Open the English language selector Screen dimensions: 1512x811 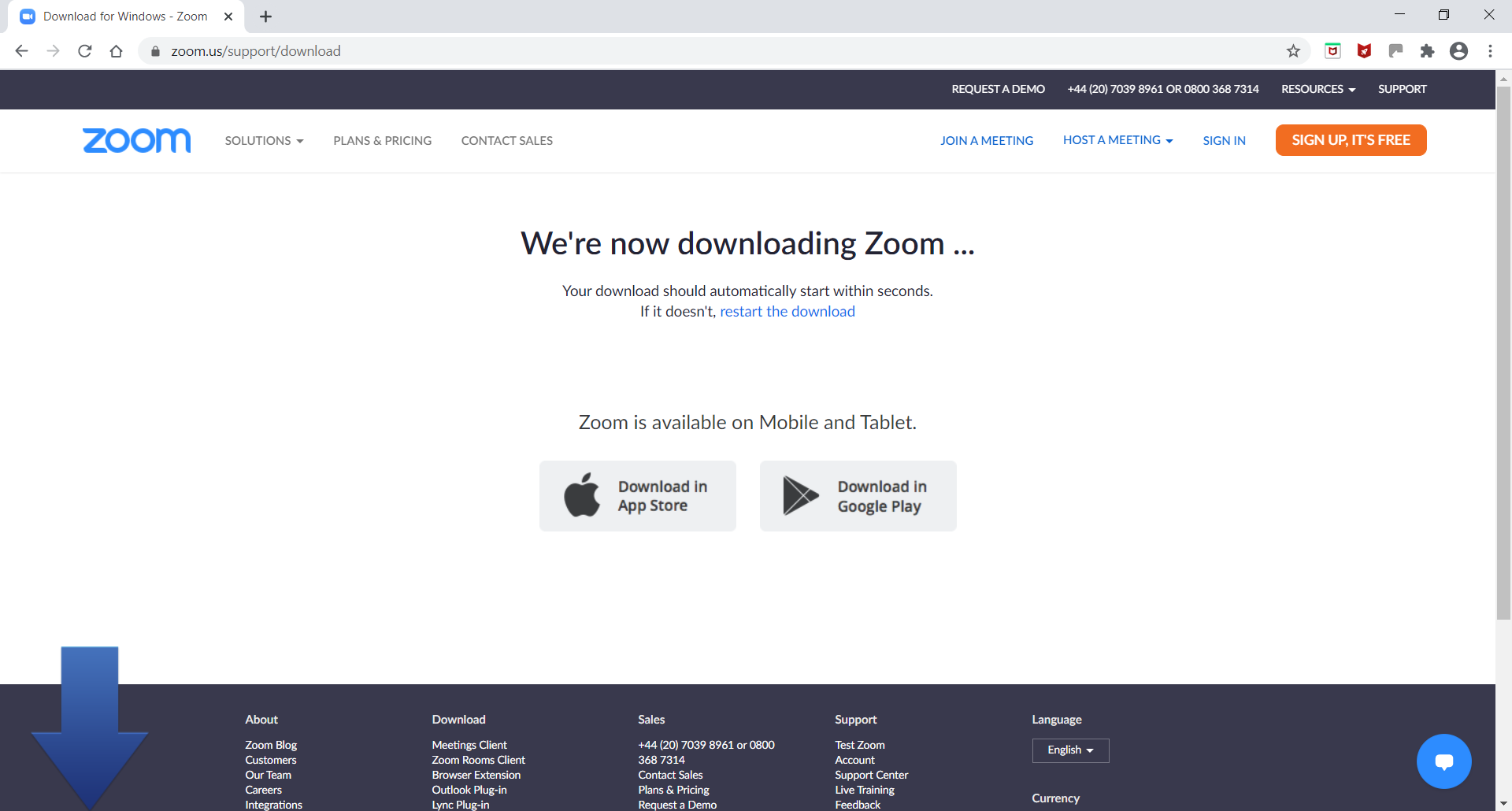pyautogui.click(x=1070, y=750)
